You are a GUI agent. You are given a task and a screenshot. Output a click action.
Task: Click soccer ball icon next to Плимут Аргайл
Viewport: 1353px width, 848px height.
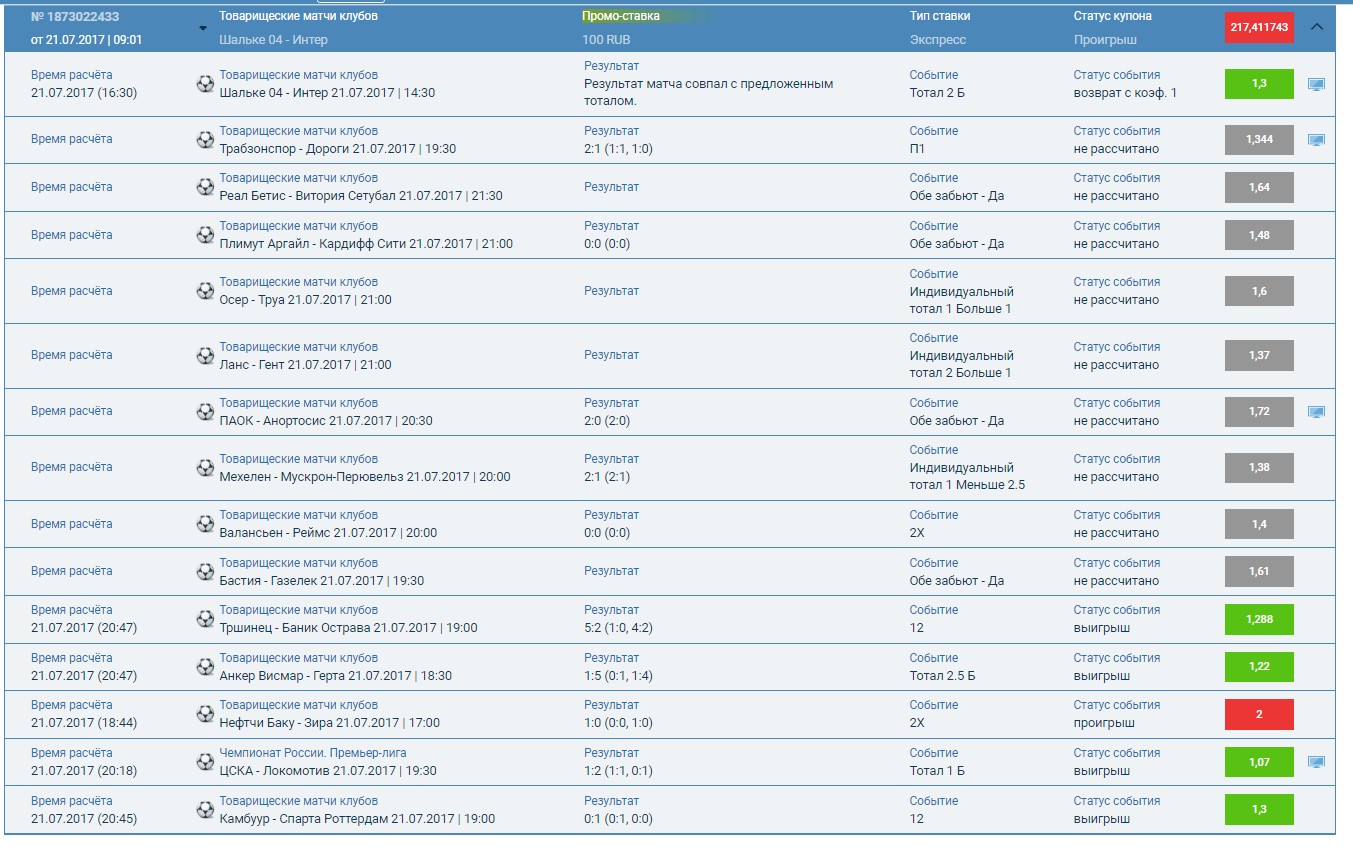point(205,235)
